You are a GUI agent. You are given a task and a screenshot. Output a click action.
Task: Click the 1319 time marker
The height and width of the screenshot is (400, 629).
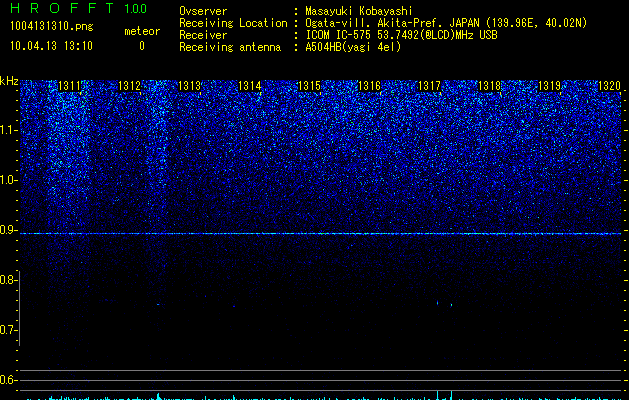pyautogui.click(x=549, y=86)
